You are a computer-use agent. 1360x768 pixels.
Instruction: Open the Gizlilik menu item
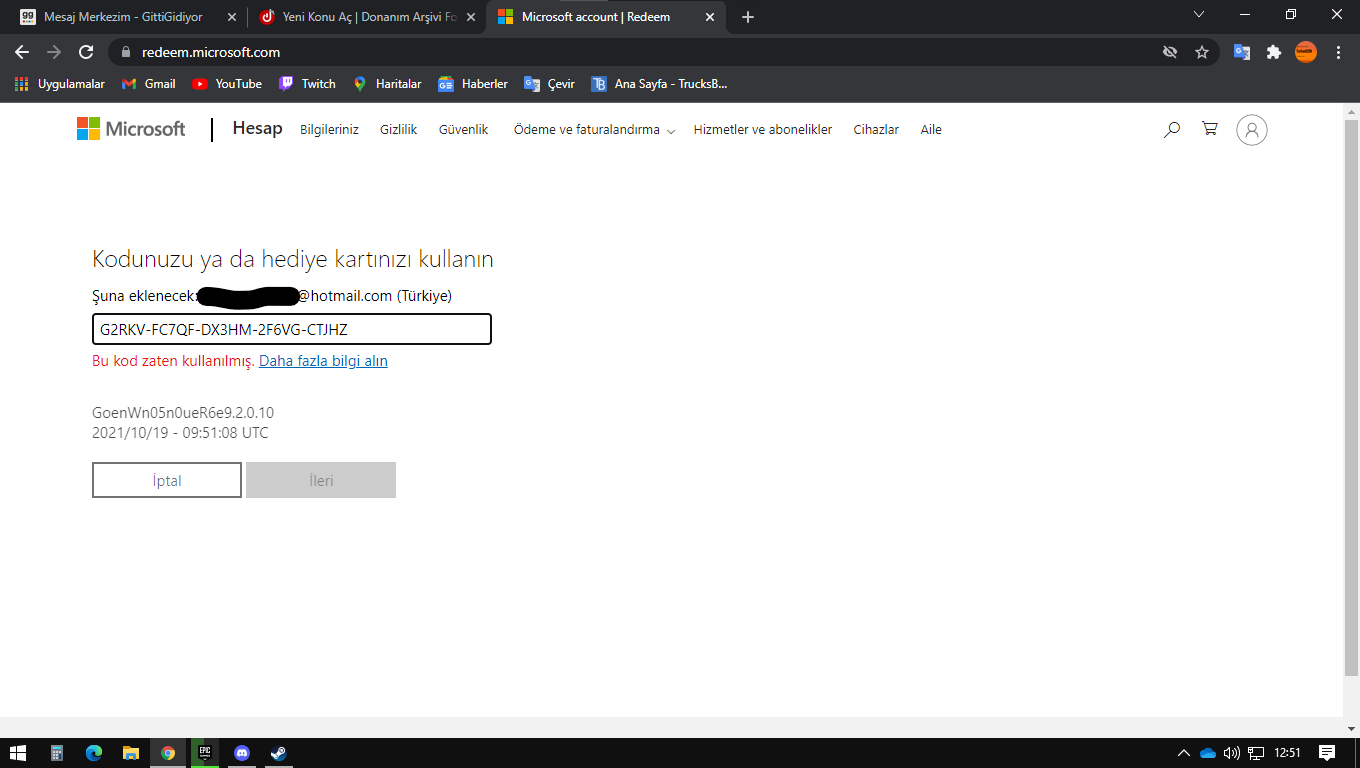[x=398, y=130]
